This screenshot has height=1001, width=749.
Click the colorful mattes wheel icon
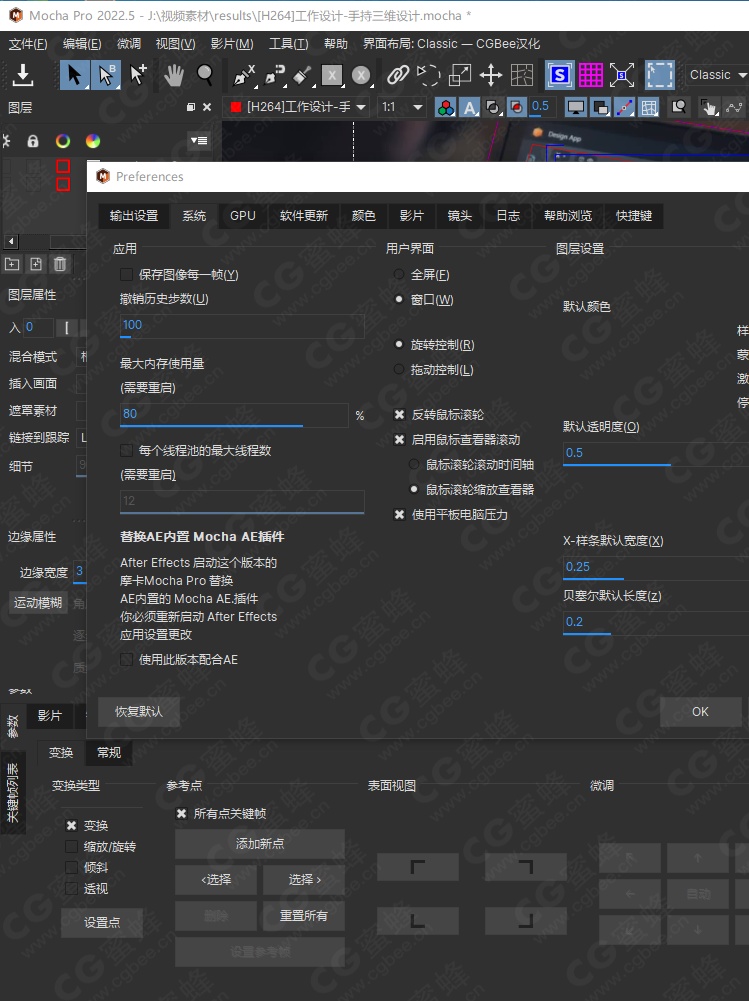coord(93,141)
